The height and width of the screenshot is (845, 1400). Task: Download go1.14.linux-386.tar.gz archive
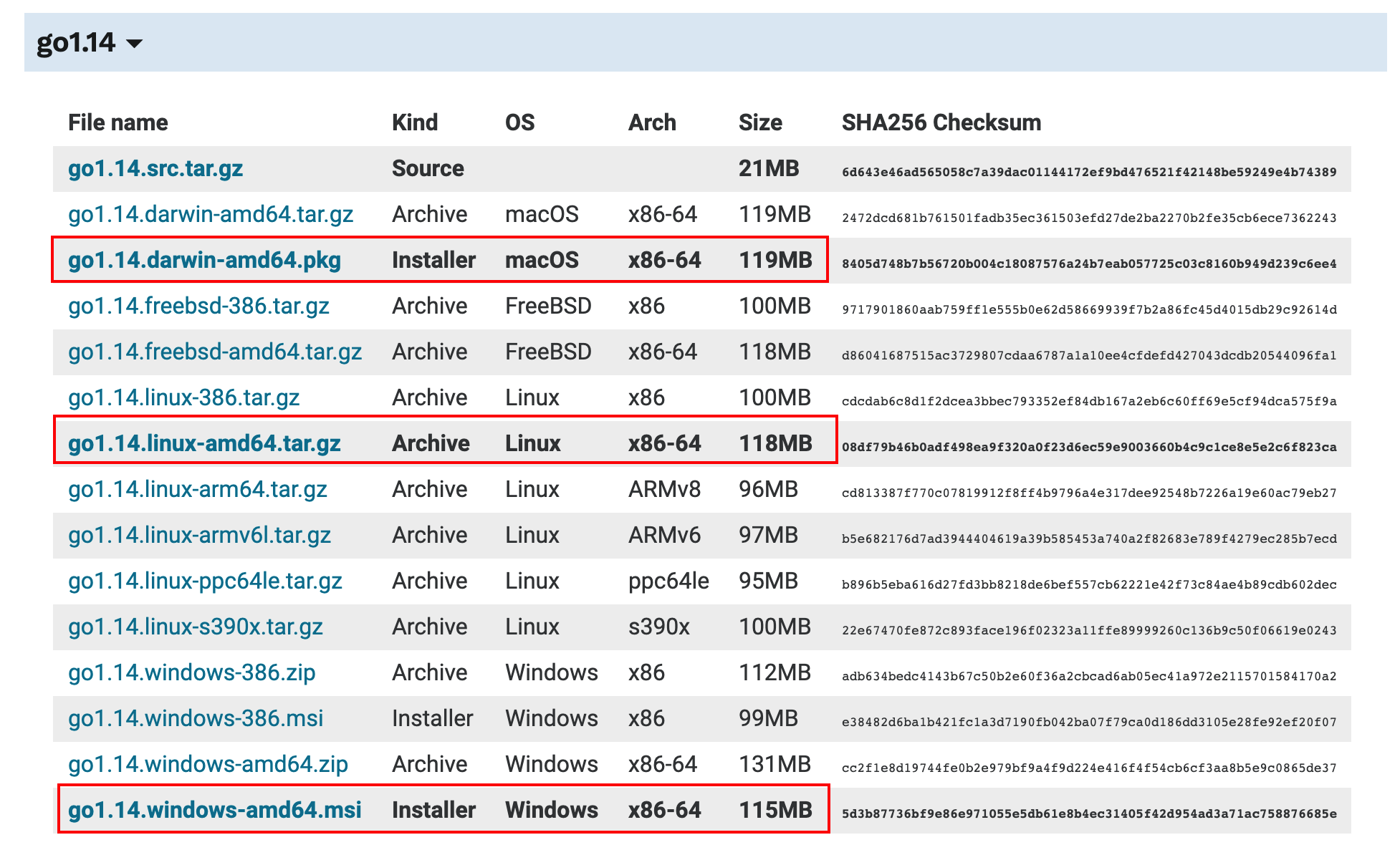[183, 398]
